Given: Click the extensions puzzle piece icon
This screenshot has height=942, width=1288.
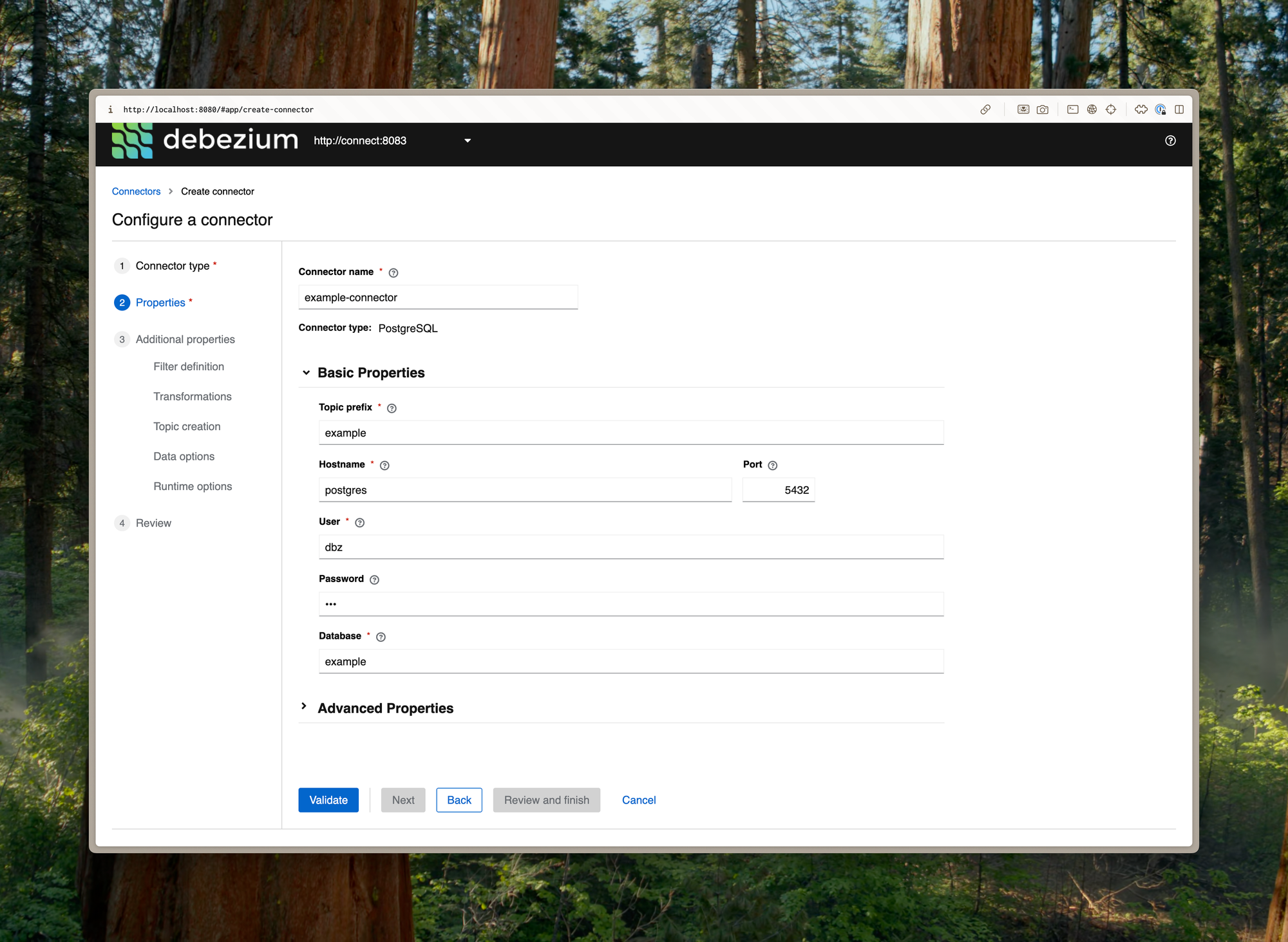Looking at the screenshot, I should (1141, 109).
